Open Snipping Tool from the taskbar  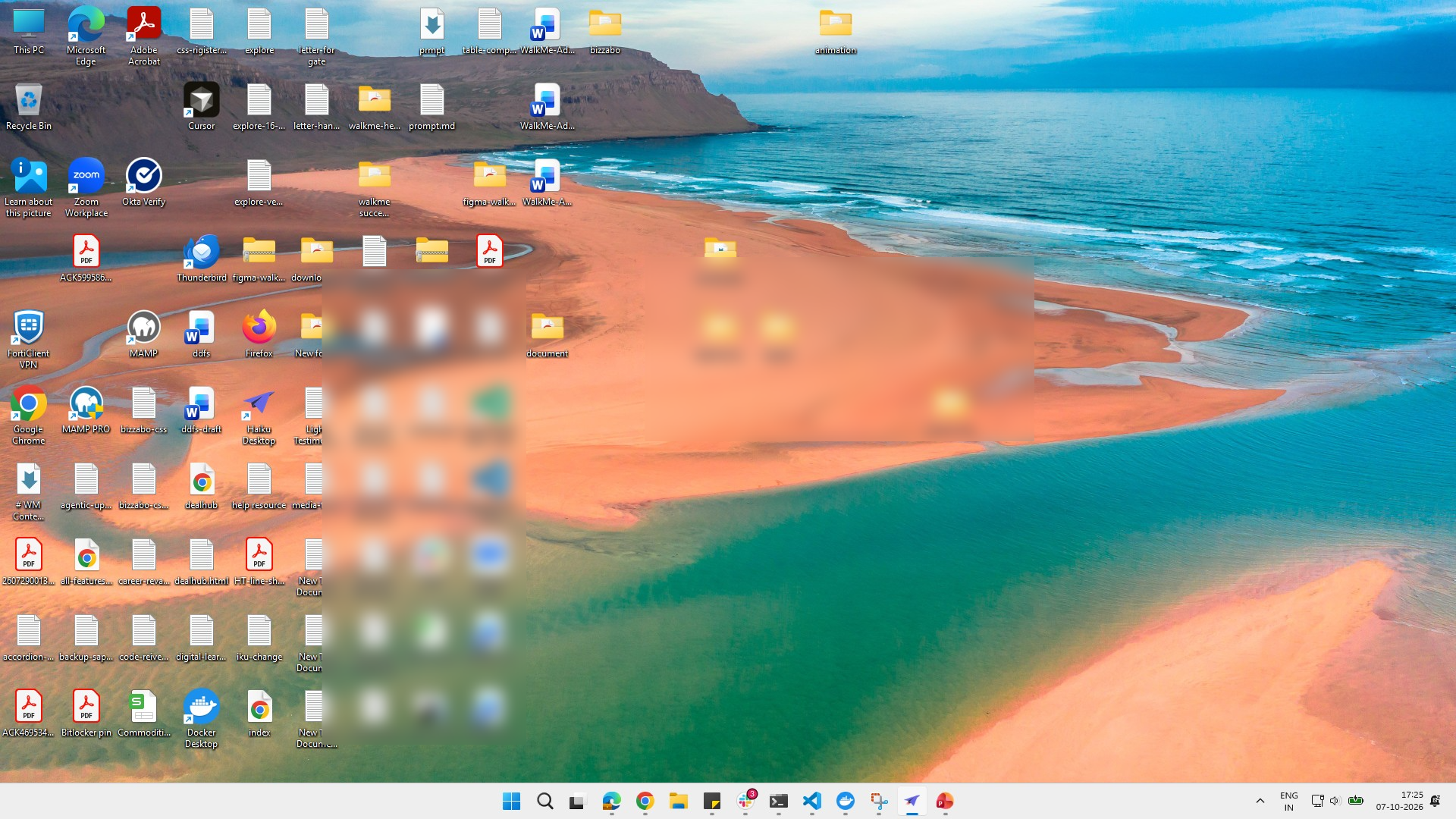(x=879, y=801)
